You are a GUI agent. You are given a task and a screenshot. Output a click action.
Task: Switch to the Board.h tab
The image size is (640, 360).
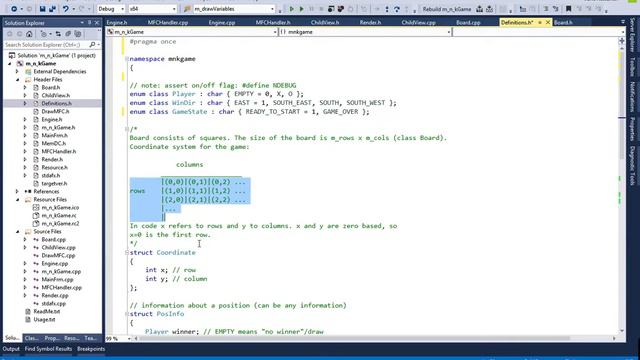(x=563, y=22)
